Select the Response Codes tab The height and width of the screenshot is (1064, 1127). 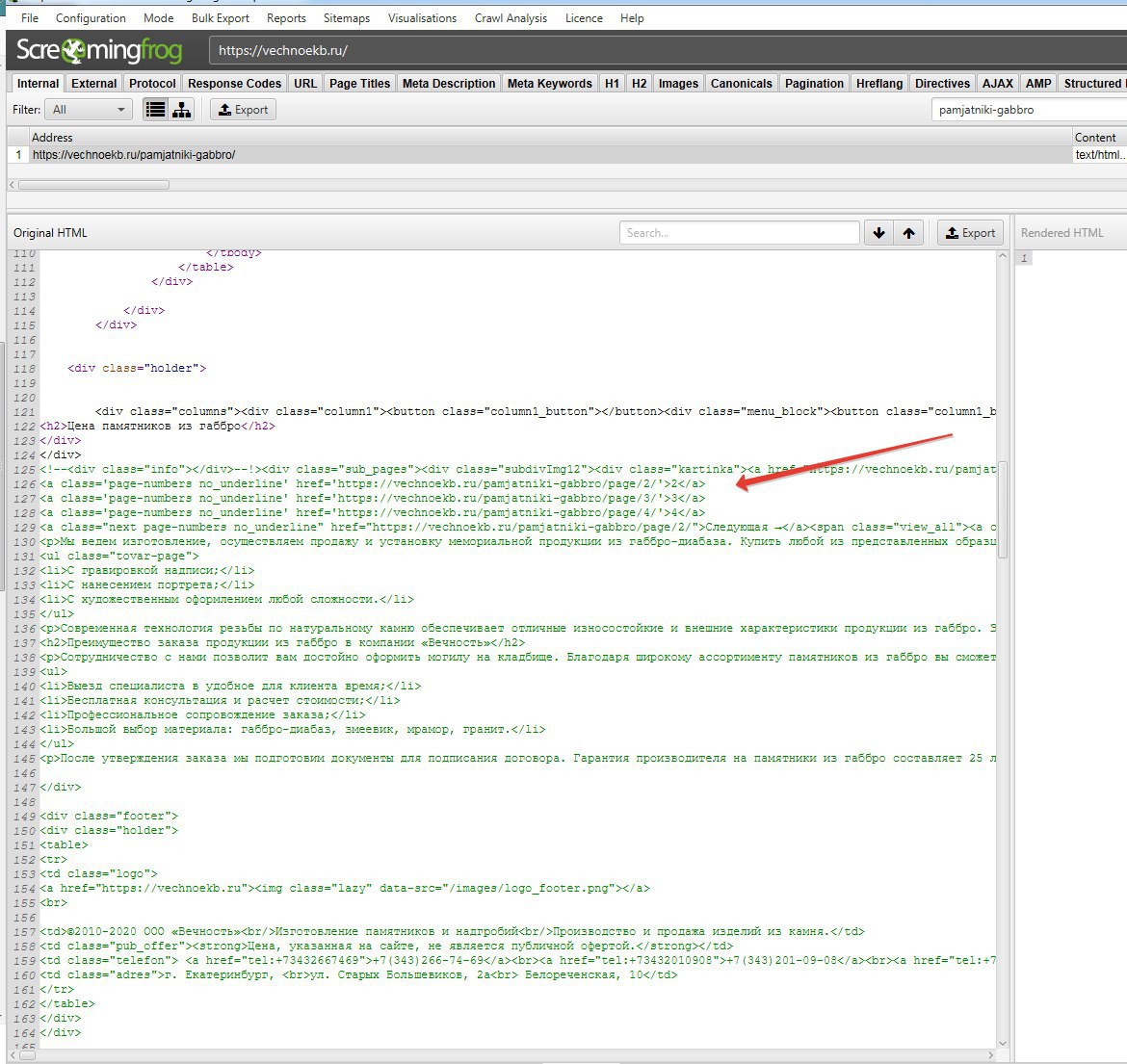(x=234, y=84)
